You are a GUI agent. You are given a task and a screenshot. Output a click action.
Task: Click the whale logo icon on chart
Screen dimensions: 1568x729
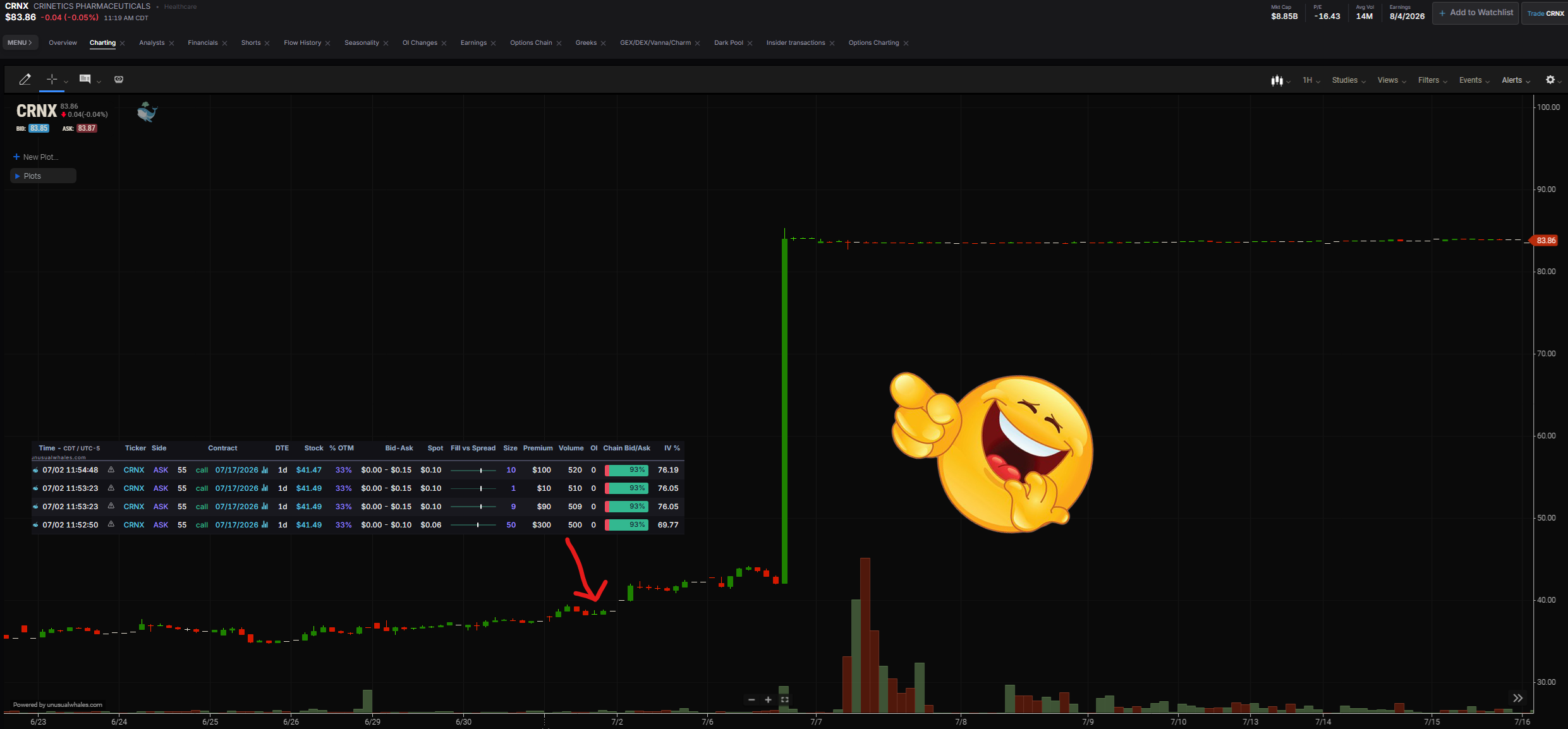[147, 112]
